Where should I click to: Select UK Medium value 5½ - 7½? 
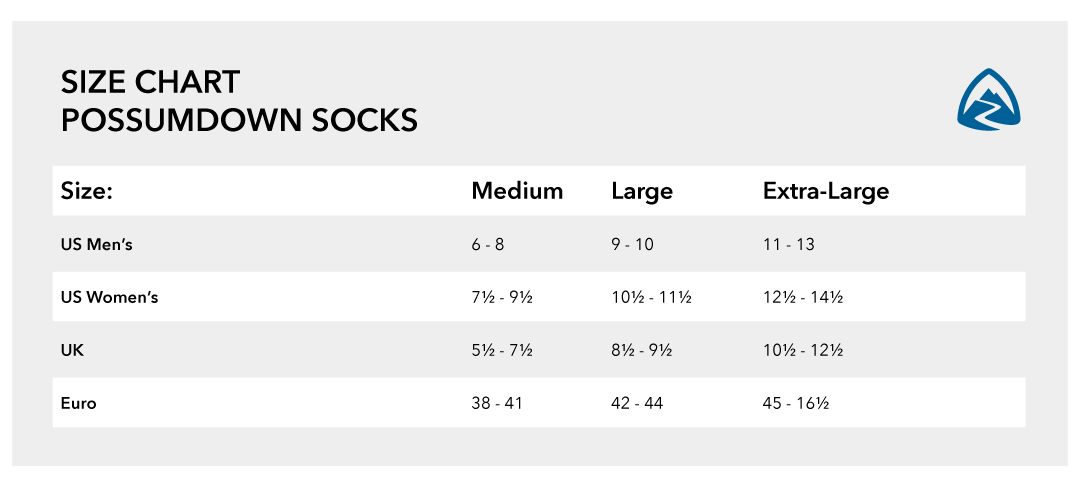(502, 351)
